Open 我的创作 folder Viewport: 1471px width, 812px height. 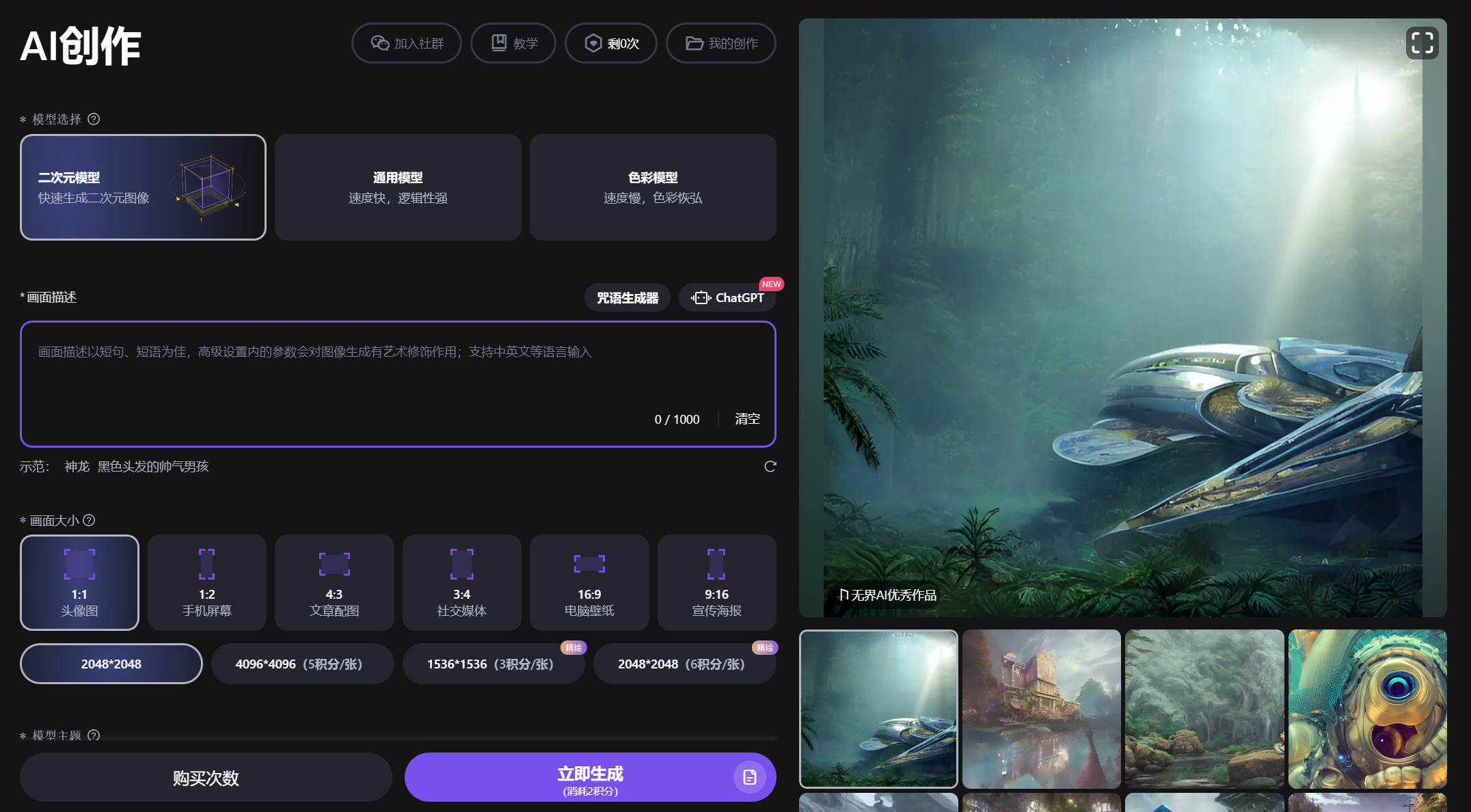point(721,43)
